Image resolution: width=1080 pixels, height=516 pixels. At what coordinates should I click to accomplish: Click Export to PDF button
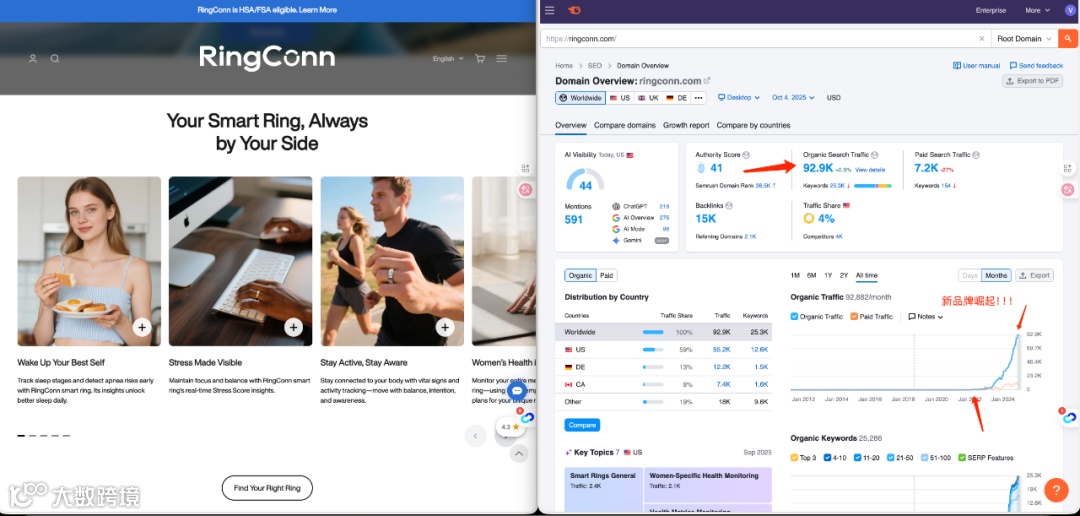[x=1032, y=81]
